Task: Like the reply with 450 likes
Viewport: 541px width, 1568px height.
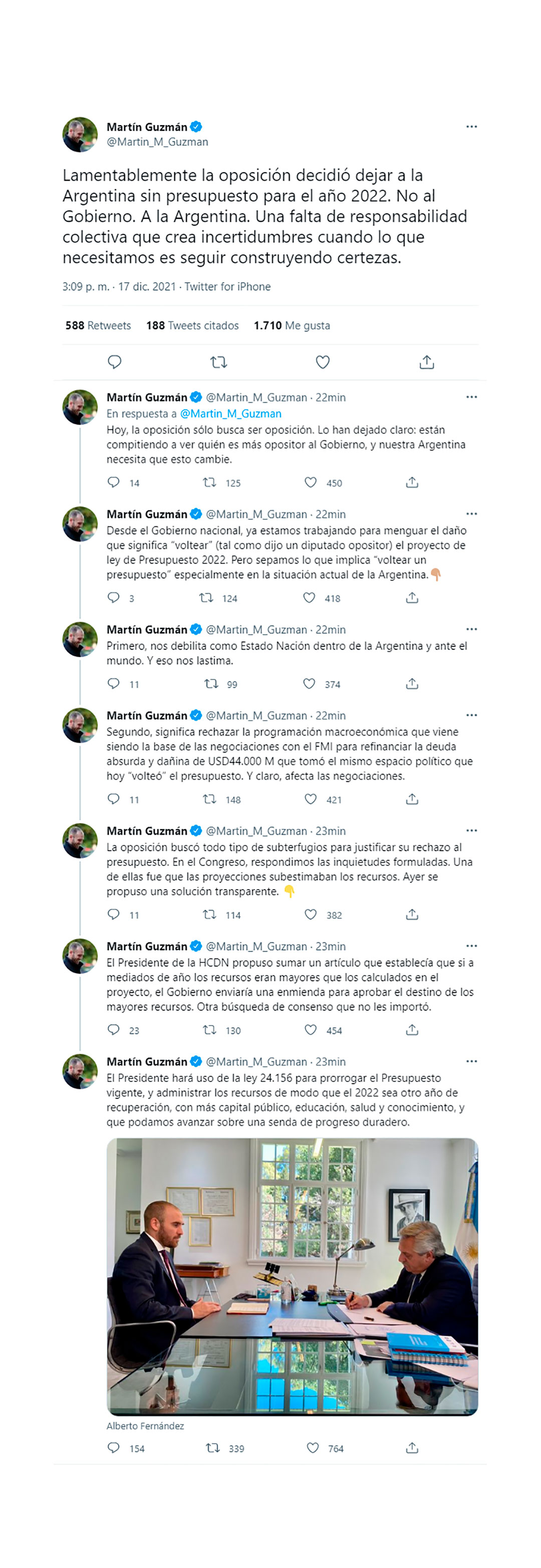Action: pyautogui.click(x=311, y=482)
